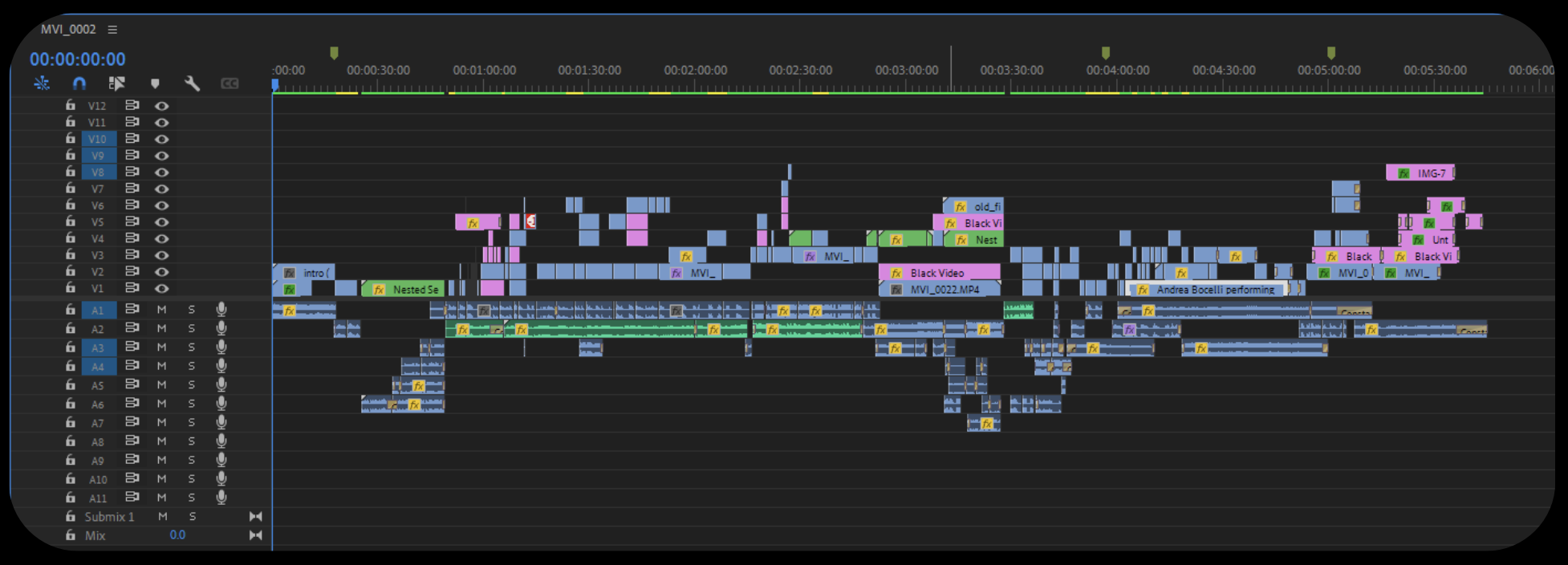This screenshot has width=1568, height=565.
Task: Mute audio track A2
Action: [161, 328]
